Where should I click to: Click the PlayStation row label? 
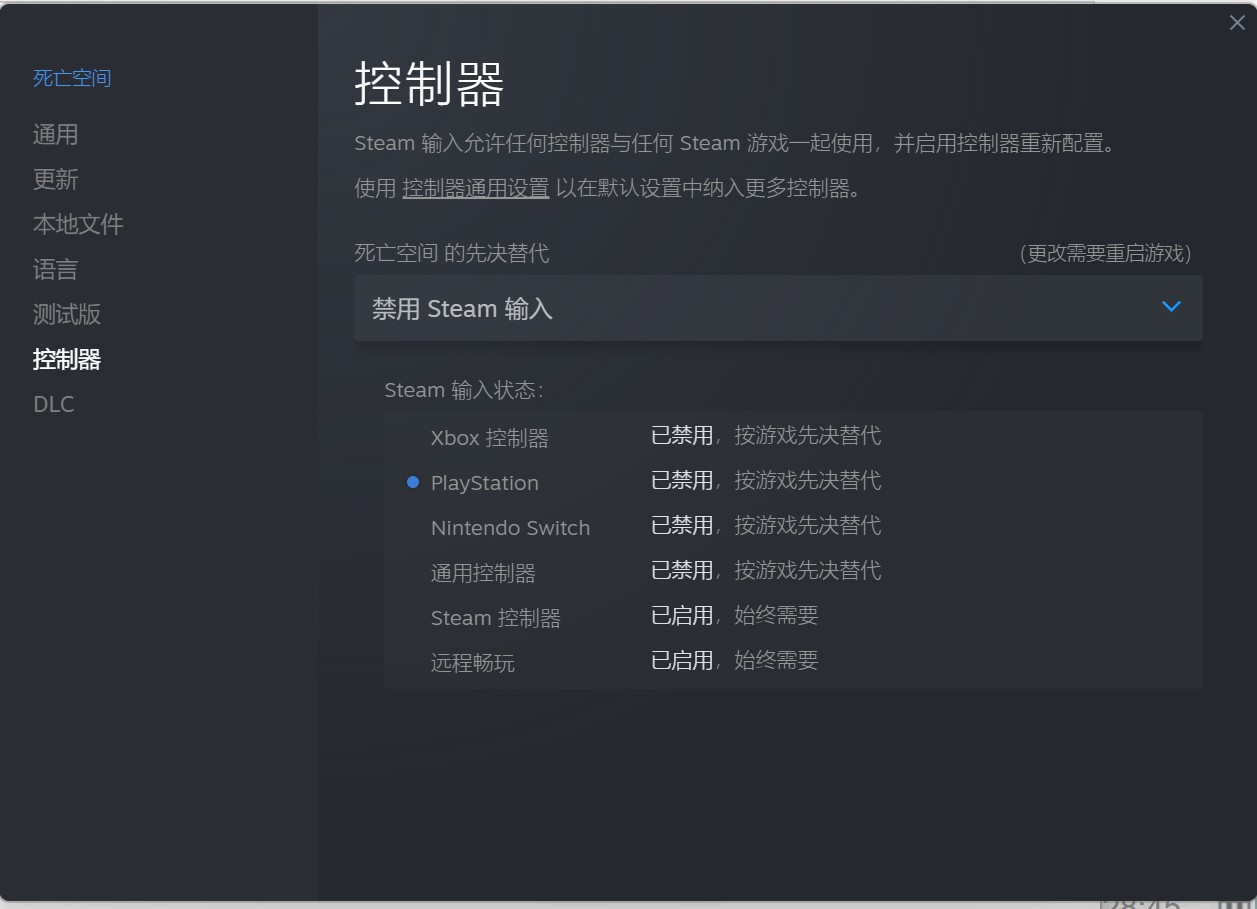tap(485, 483)
